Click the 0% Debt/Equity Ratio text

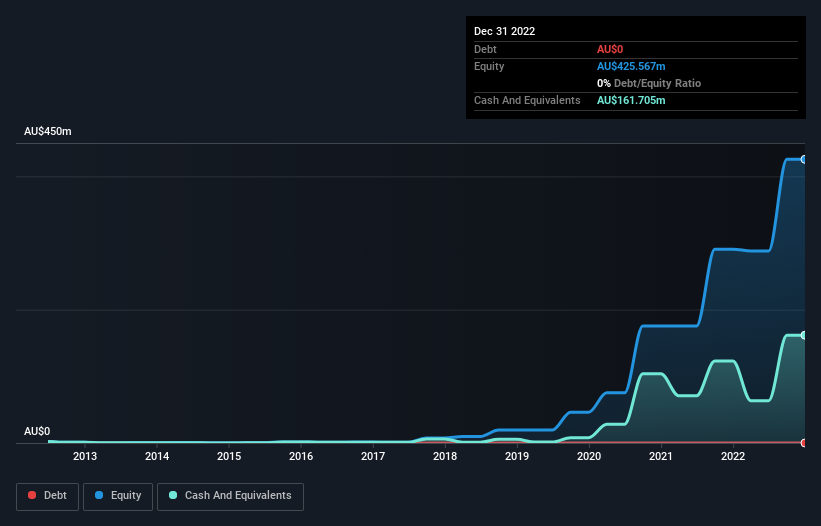click(649, 83)
